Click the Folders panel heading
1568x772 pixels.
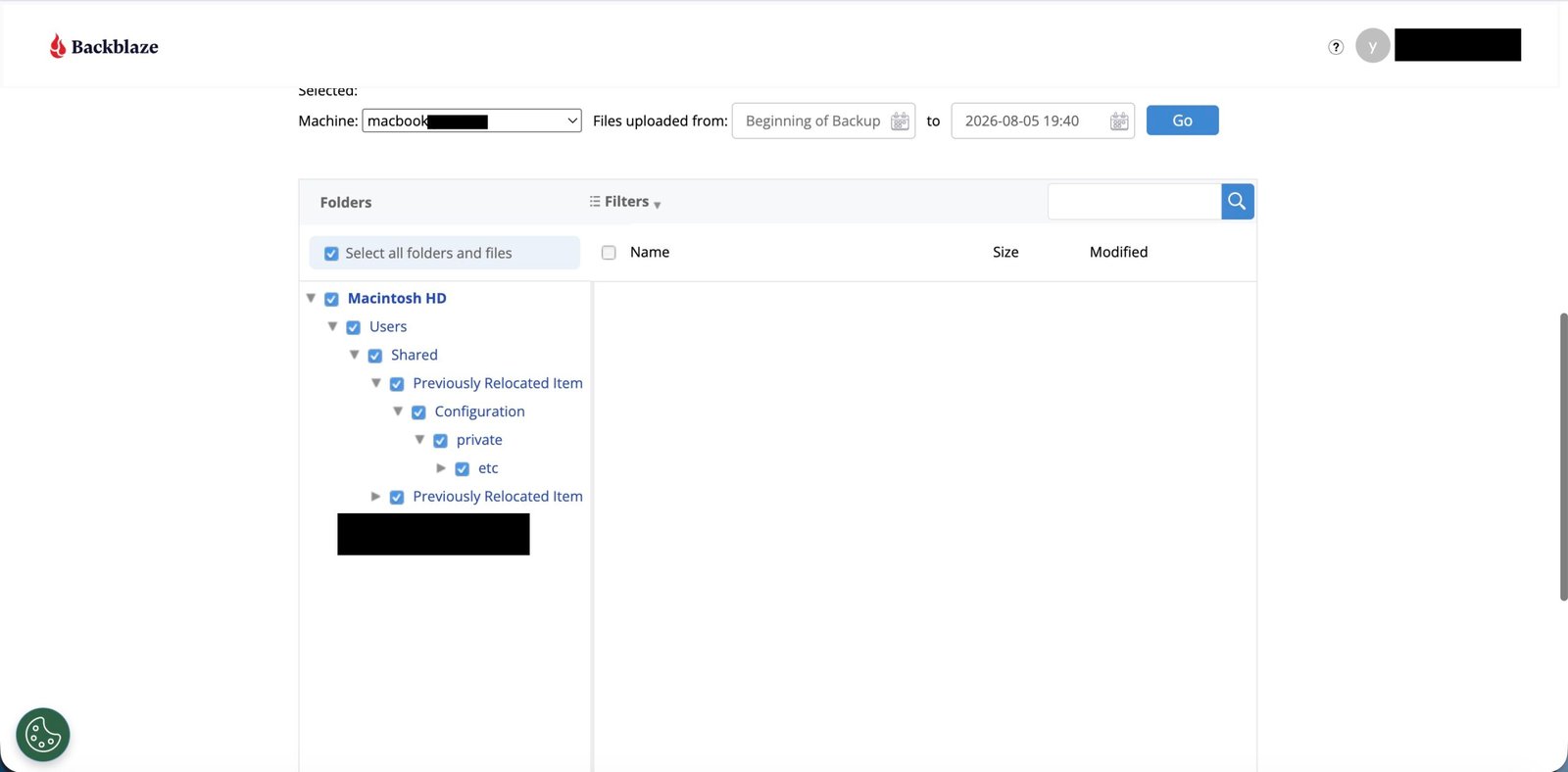346,203
